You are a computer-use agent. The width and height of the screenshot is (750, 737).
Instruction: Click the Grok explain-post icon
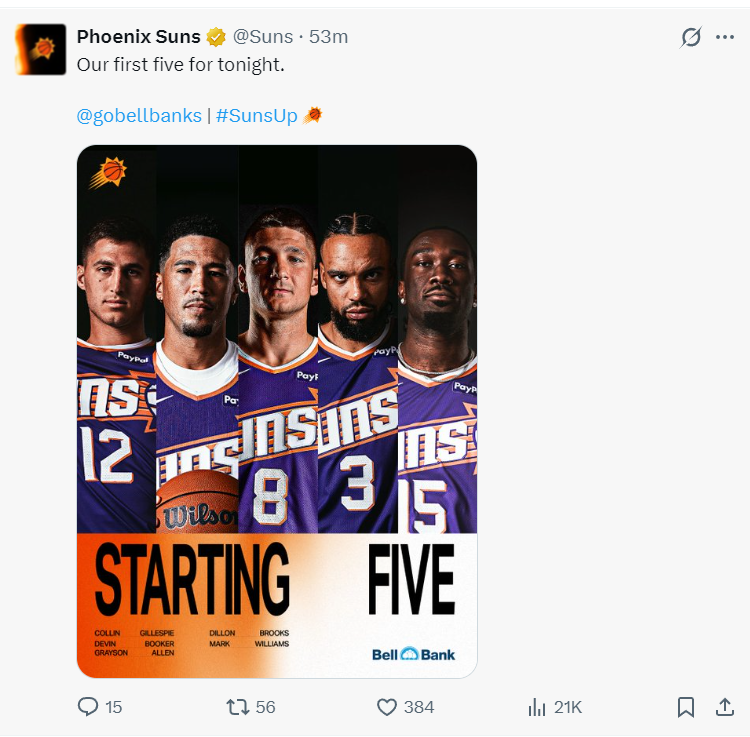point(691,37)
